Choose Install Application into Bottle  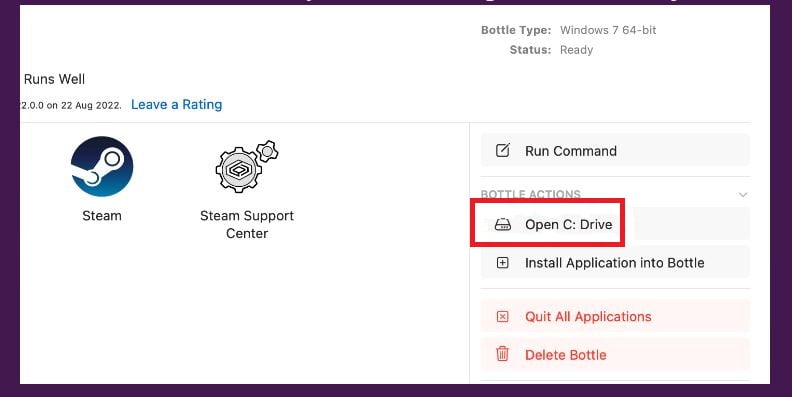point(615,263)
